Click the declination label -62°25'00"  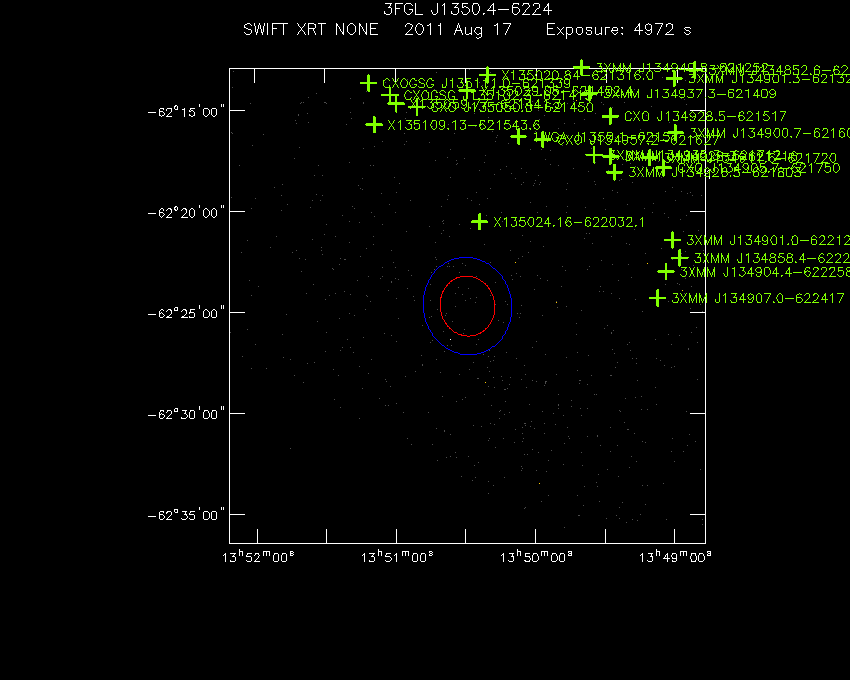click(186, 313)
